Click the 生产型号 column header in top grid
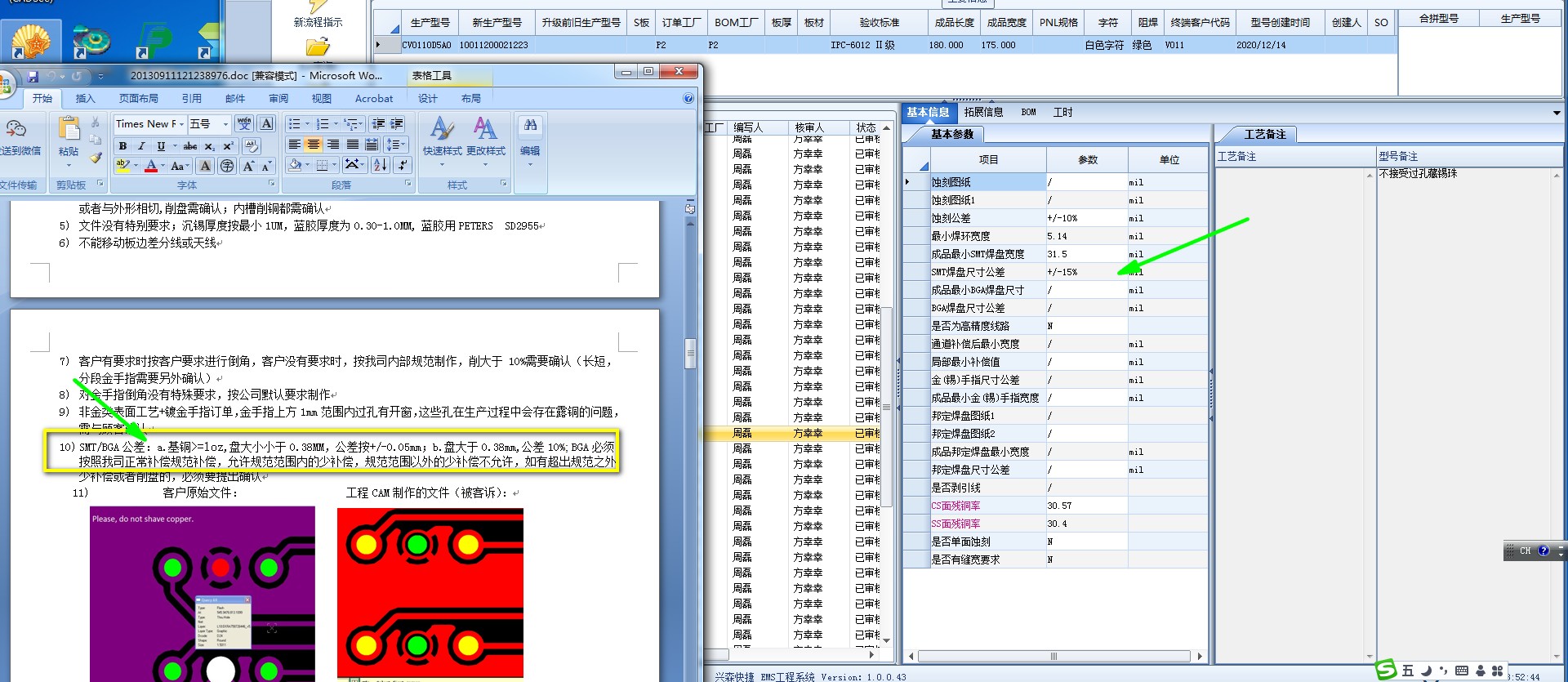The height and width of the screenshot is (682, 1568). point(430,23)
